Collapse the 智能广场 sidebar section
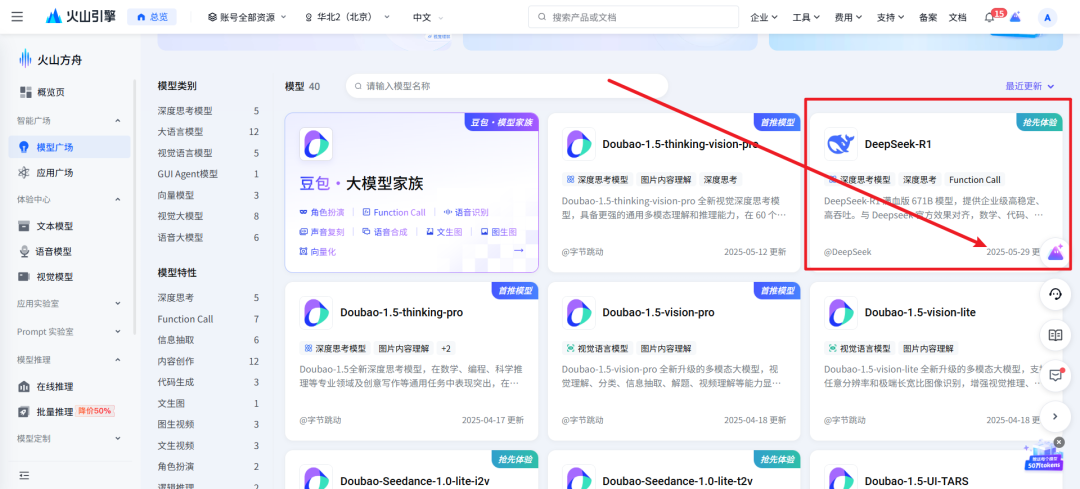 117,121
